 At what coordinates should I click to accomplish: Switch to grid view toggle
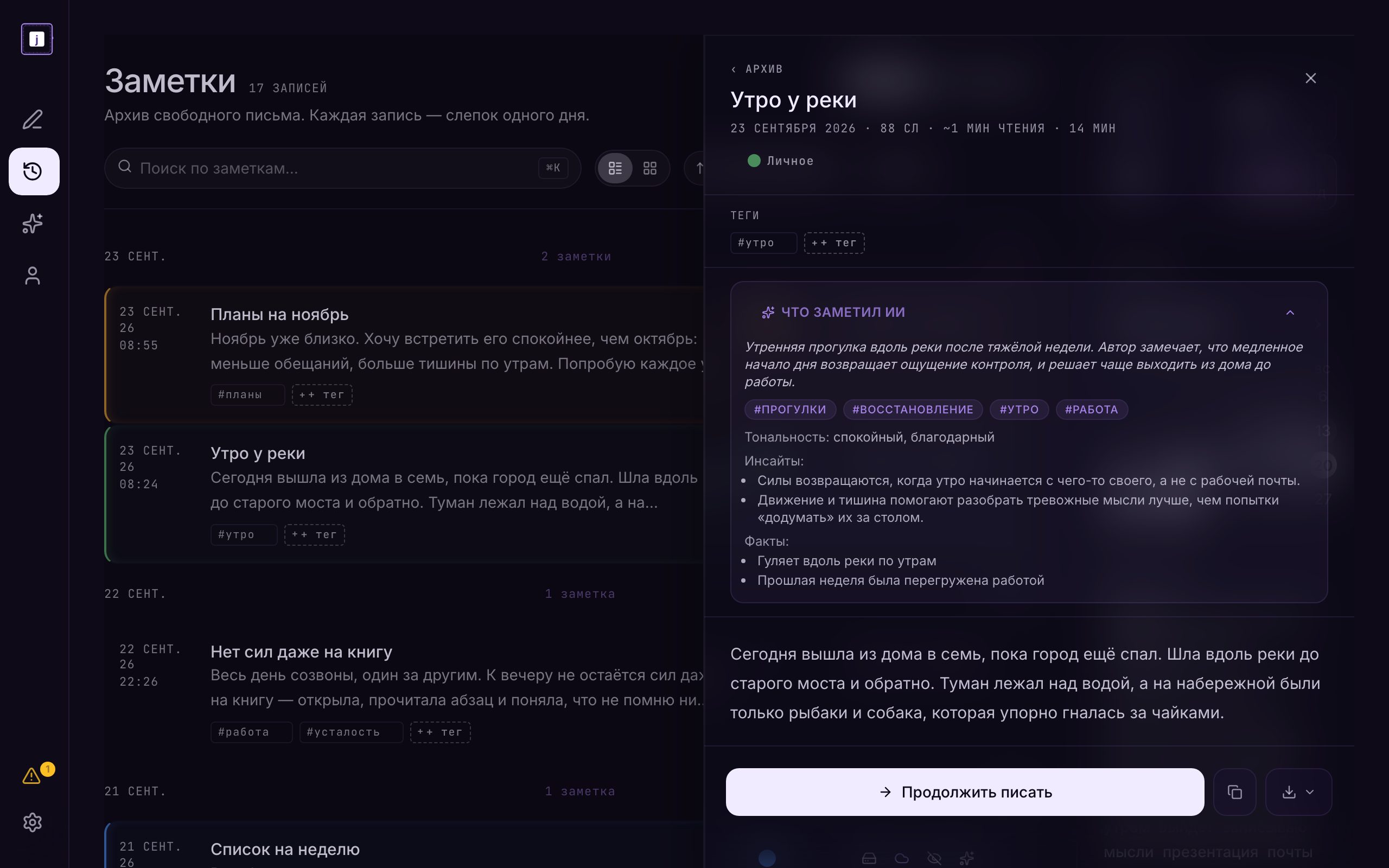tap(649, 168)
